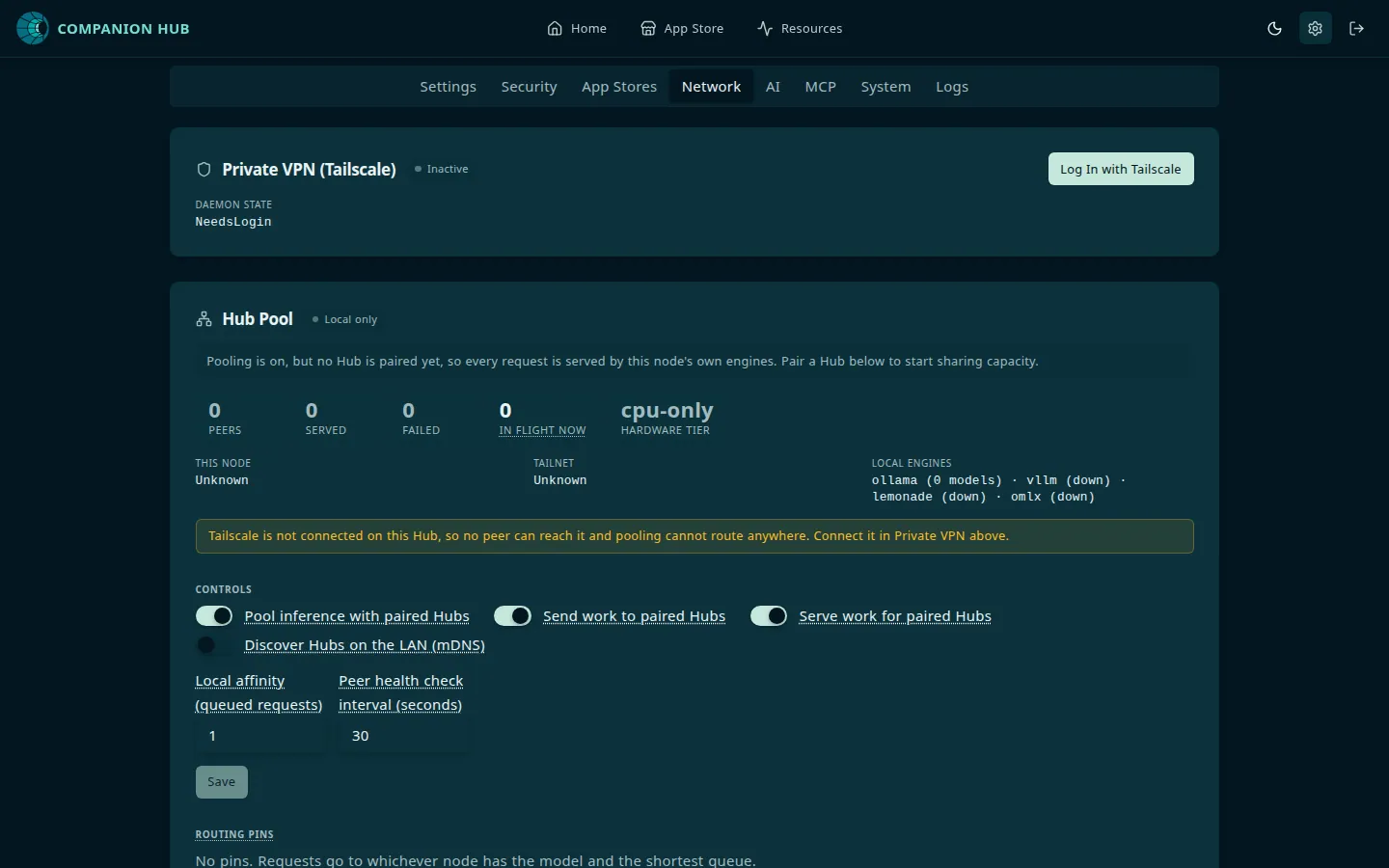Click the PEERS count label
The width and height of the screenshot is (1389, 868).
coord(225,430)
